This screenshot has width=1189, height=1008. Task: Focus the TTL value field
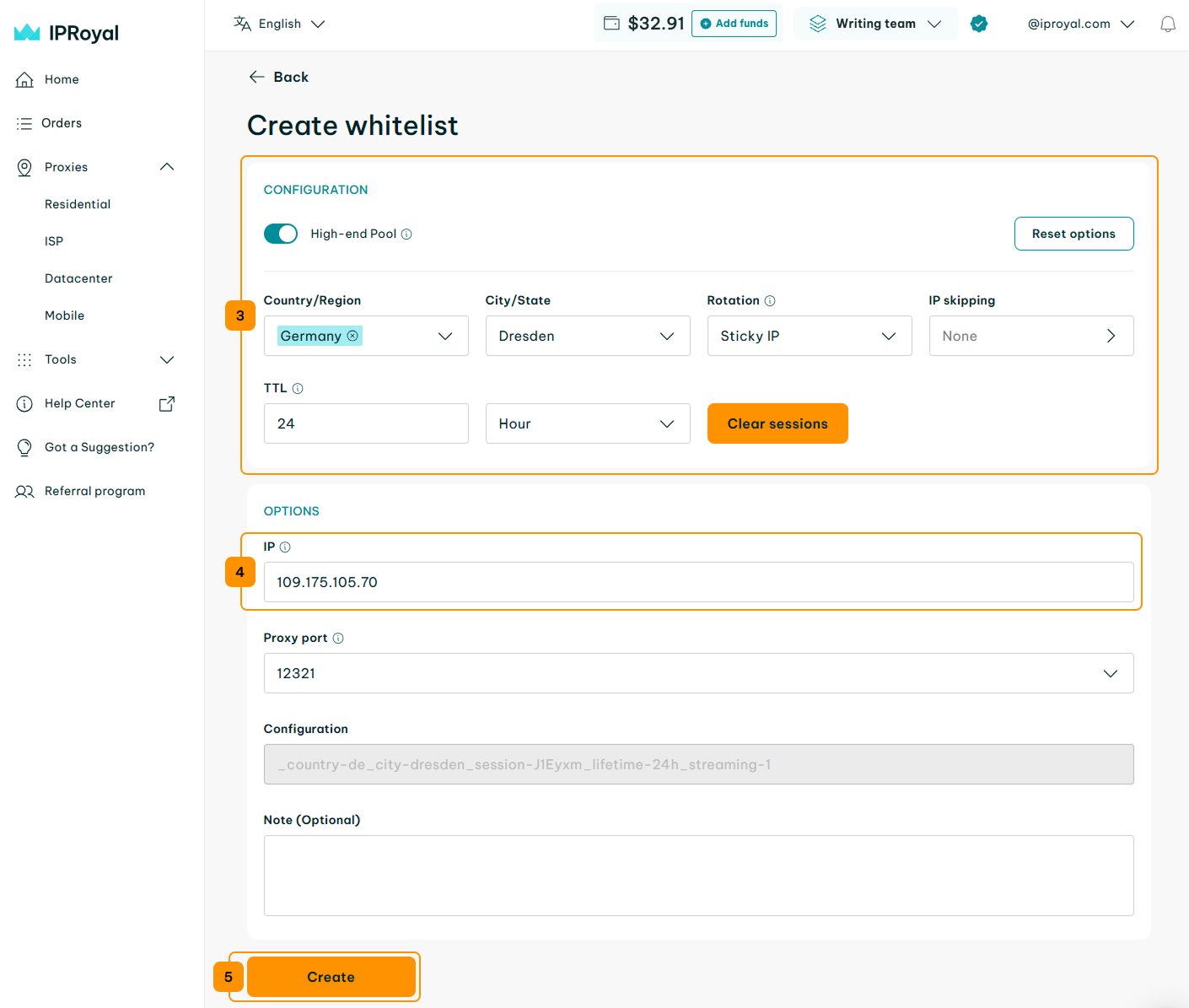pyautogui.click(x=366, y=423)
